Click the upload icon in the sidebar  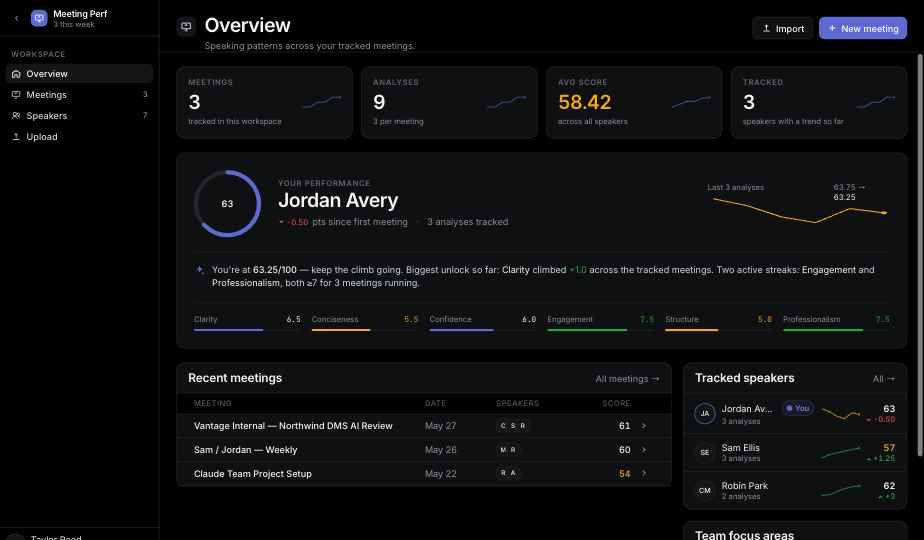16,137
